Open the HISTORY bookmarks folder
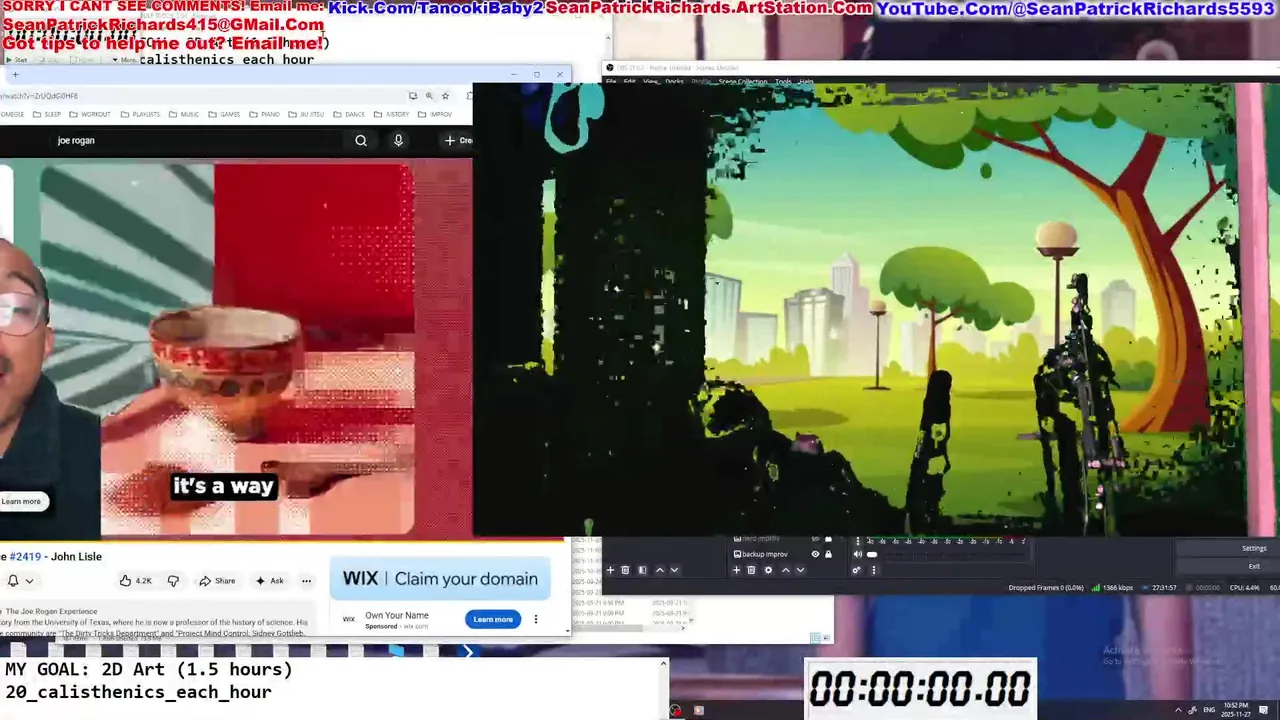The height and width of the screenshot is (720, 1280). pos(392,114)
